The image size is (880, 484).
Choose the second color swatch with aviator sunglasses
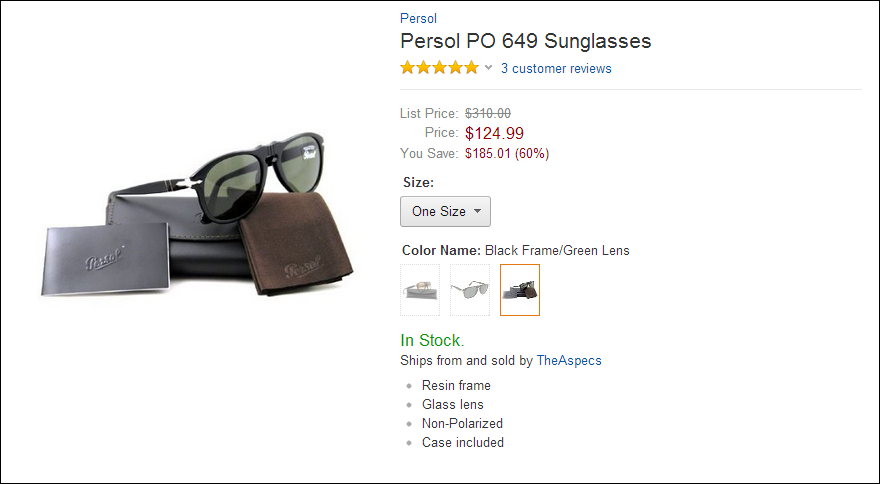[x=470, y=290]
